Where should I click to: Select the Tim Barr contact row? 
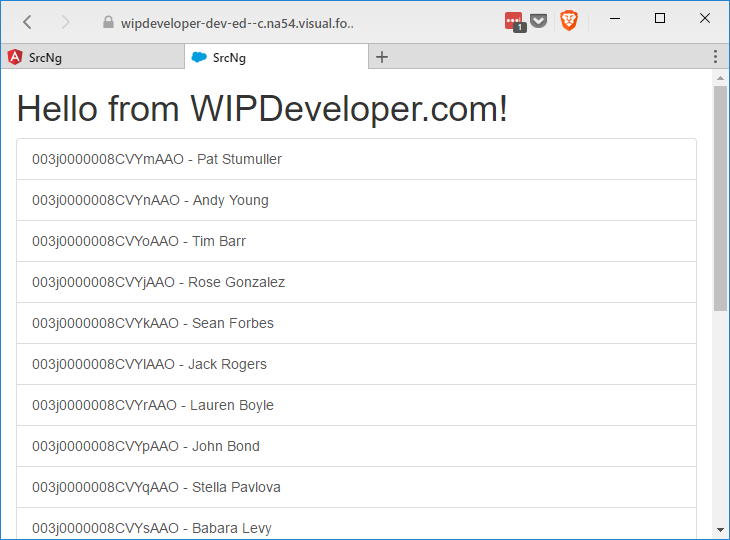[357, 241]
